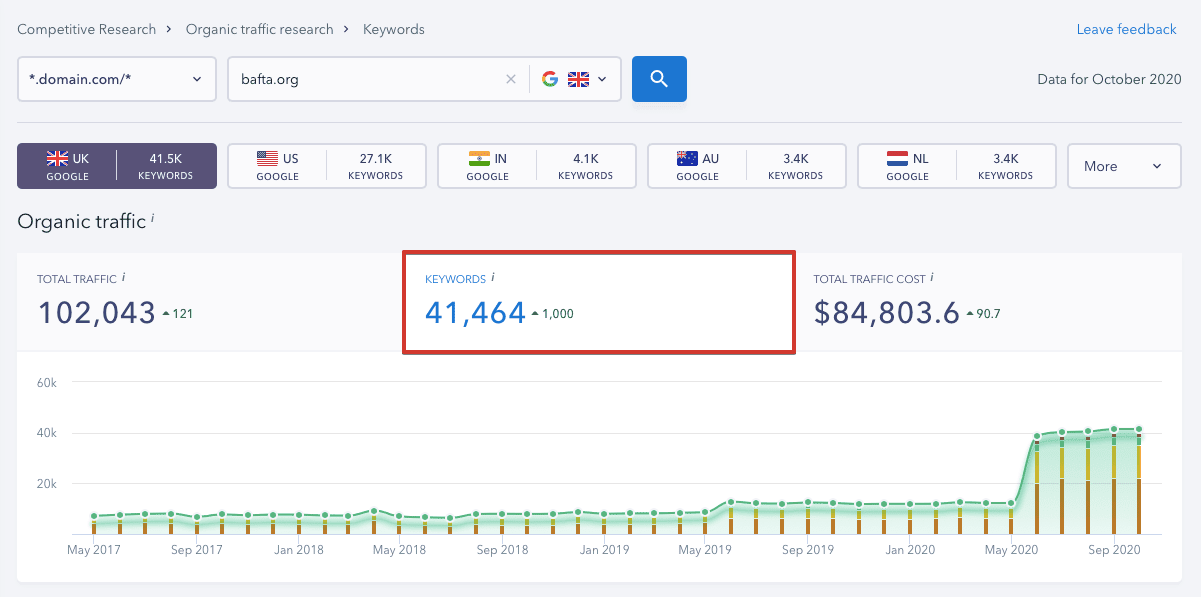Select the IN Google 4.1K keywords tab
The width and height of the screenshot is (1201, 597).
(537, 166)
